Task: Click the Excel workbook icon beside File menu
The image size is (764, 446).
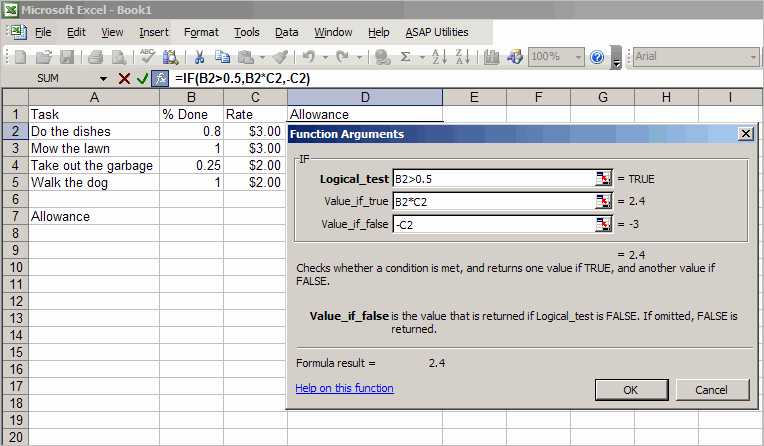Action: (19, 32)
